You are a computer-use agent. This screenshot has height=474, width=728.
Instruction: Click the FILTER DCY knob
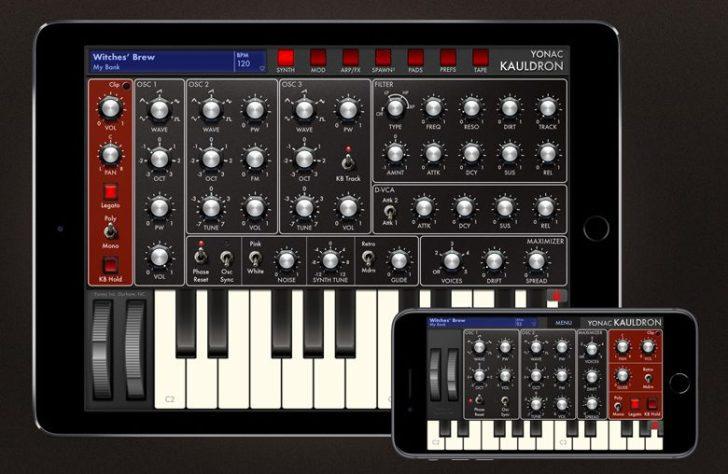tap(471, 153)
